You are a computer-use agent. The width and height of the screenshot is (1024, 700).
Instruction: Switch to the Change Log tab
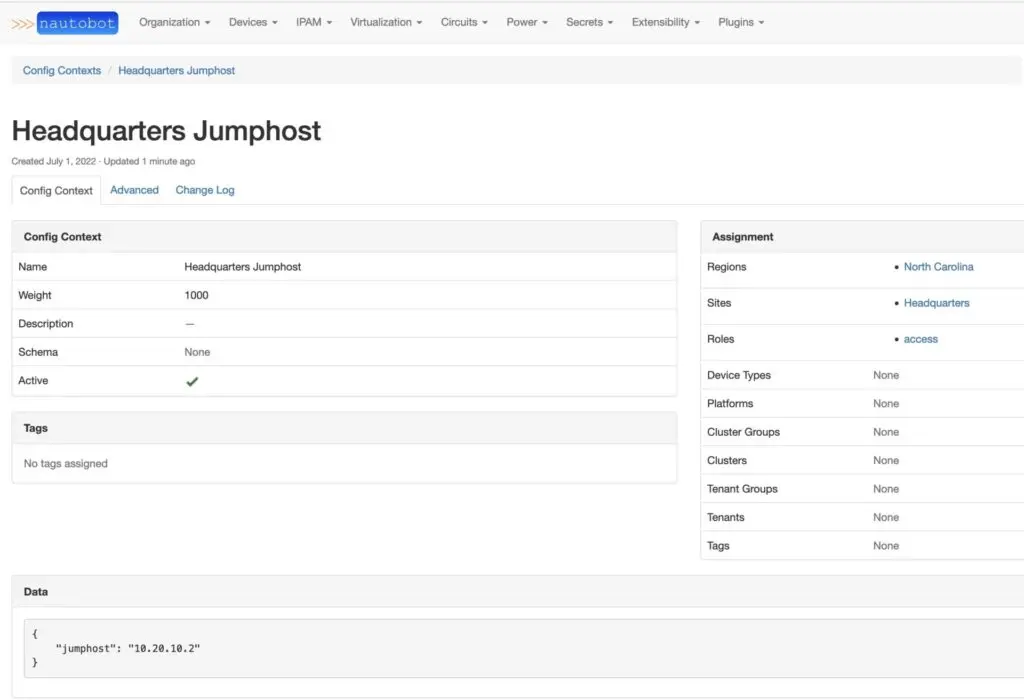click(205, 190)
